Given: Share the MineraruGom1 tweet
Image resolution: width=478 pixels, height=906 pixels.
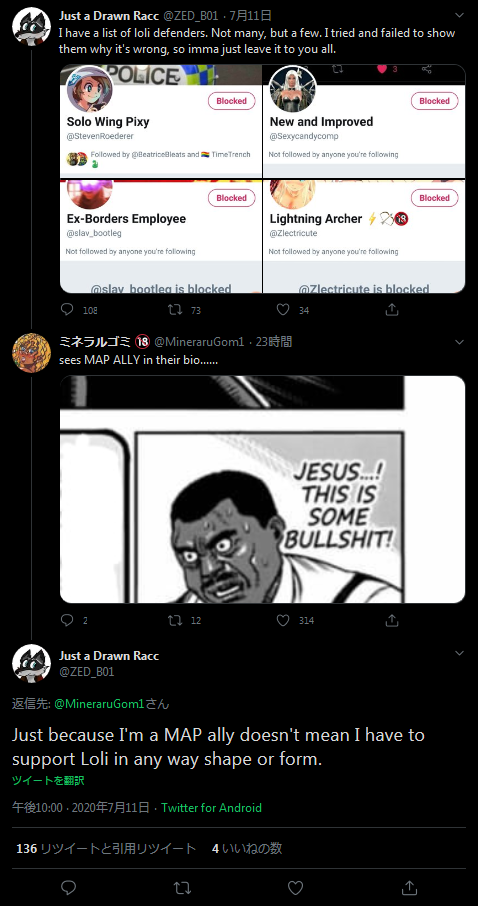Looking at the screenshot, I should [x=392, y=620].
